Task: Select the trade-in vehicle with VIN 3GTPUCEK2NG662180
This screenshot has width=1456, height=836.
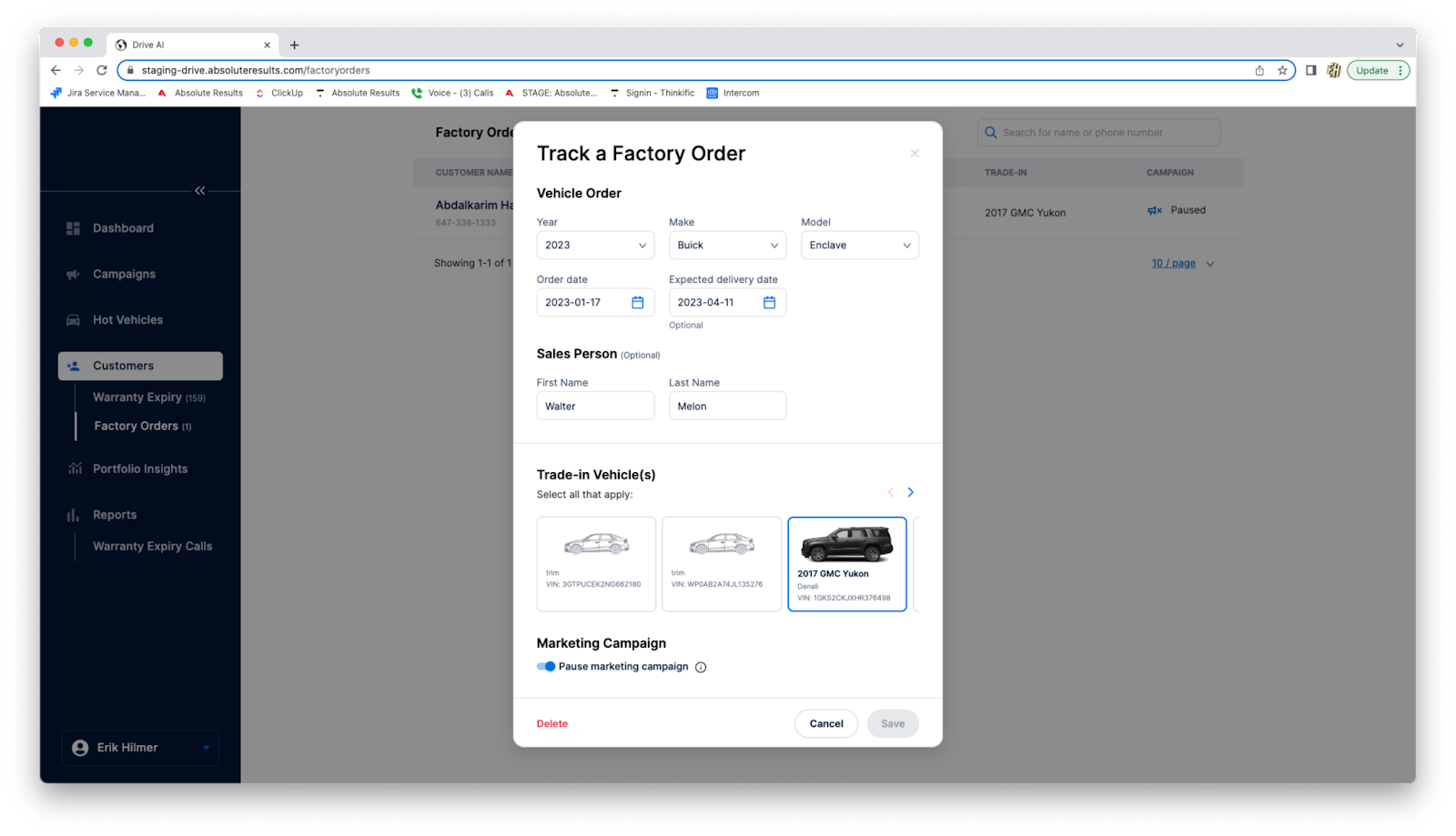Action: point(596,564)
